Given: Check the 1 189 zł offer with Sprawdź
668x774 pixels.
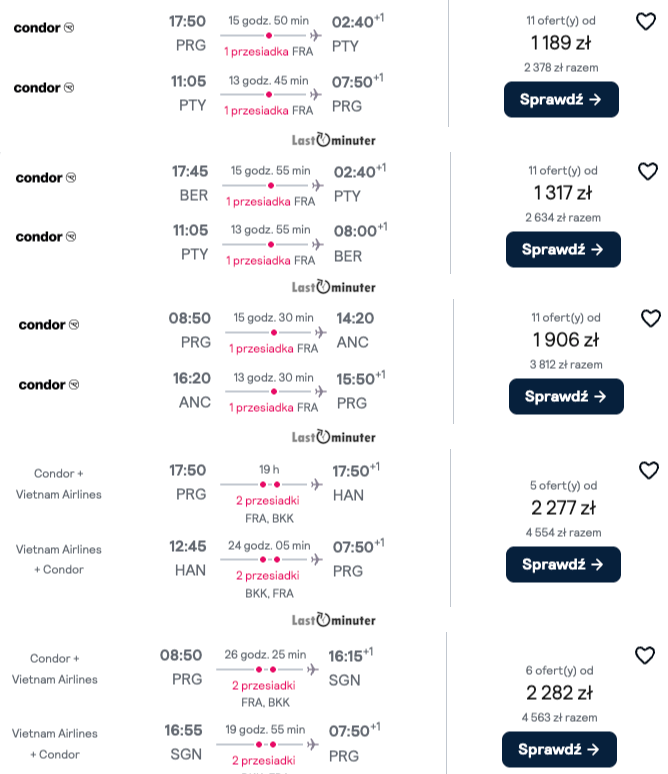Looking at the screenshot, I should (561, 100).
